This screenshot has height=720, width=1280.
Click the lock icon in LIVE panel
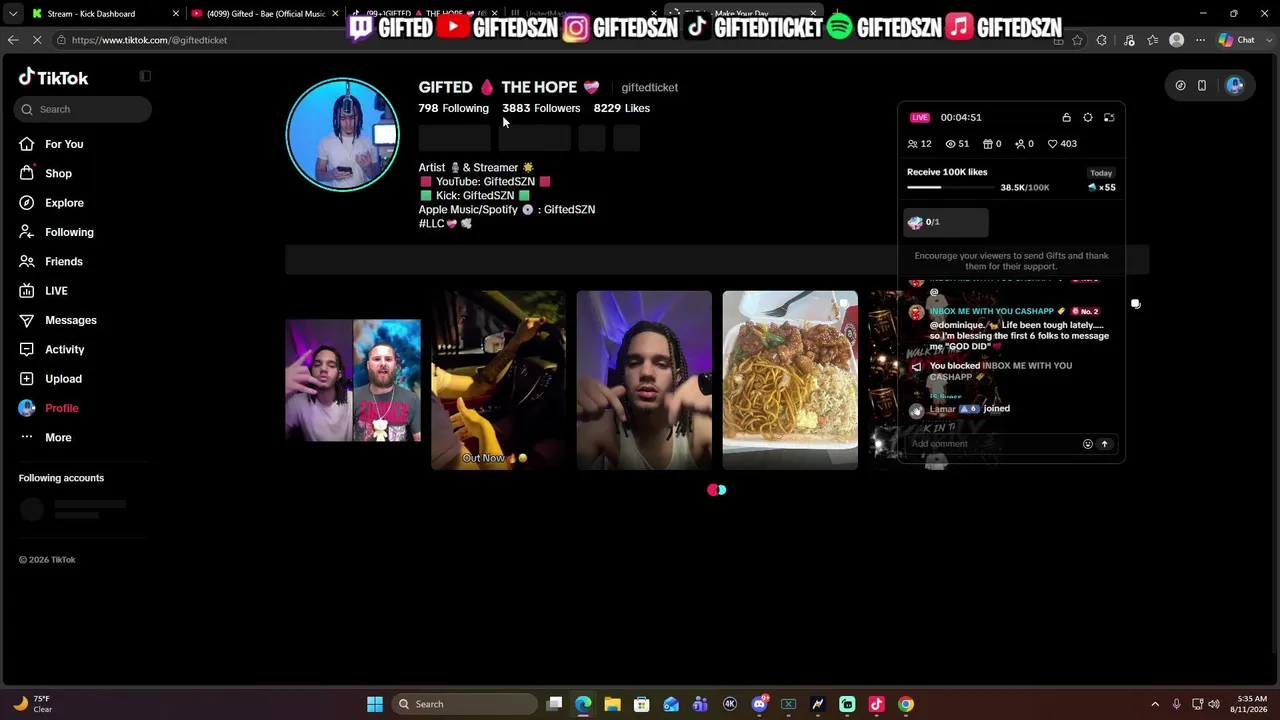point(1066,118)
